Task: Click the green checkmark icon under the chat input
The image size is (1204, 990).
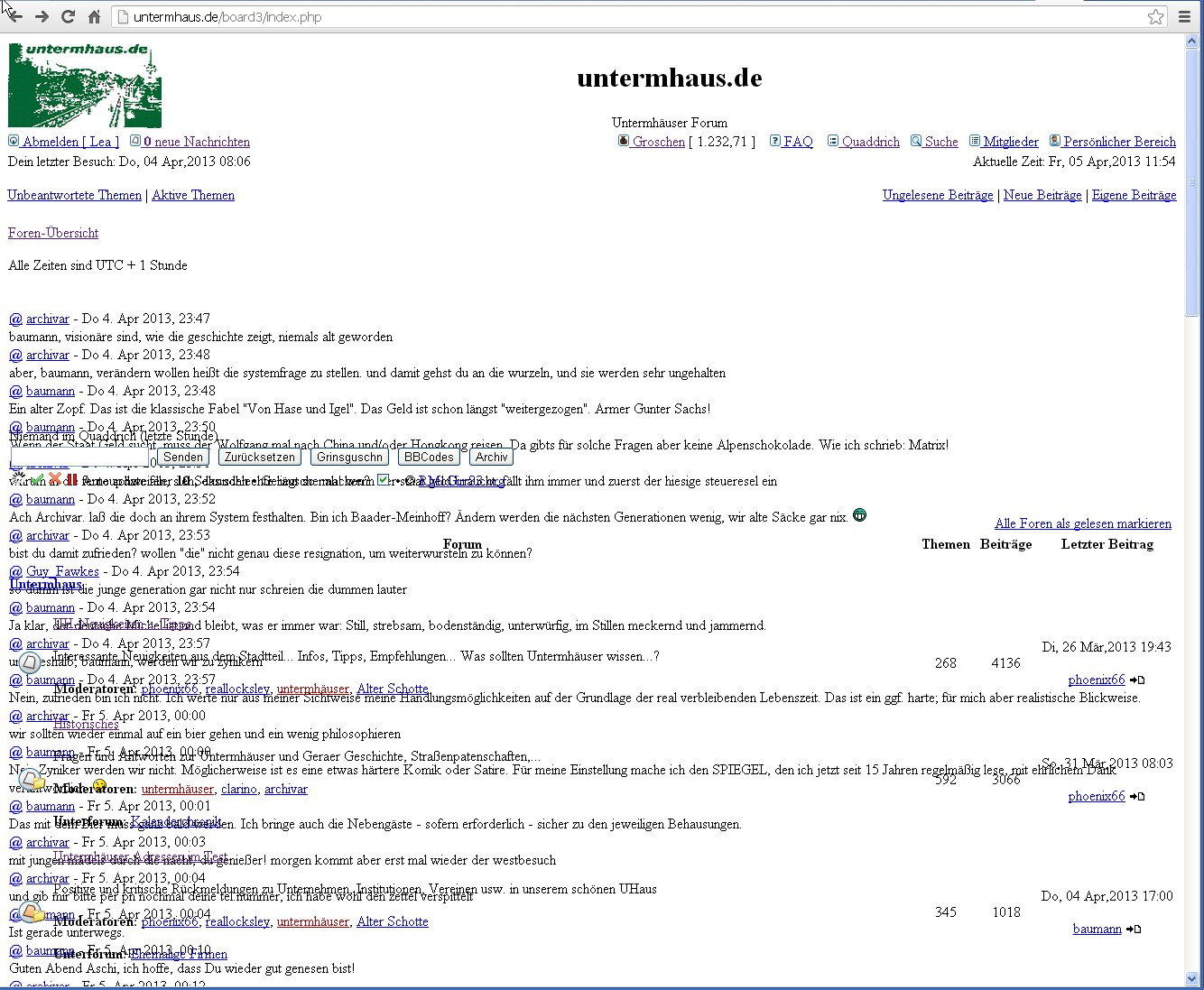Action: 37,480
